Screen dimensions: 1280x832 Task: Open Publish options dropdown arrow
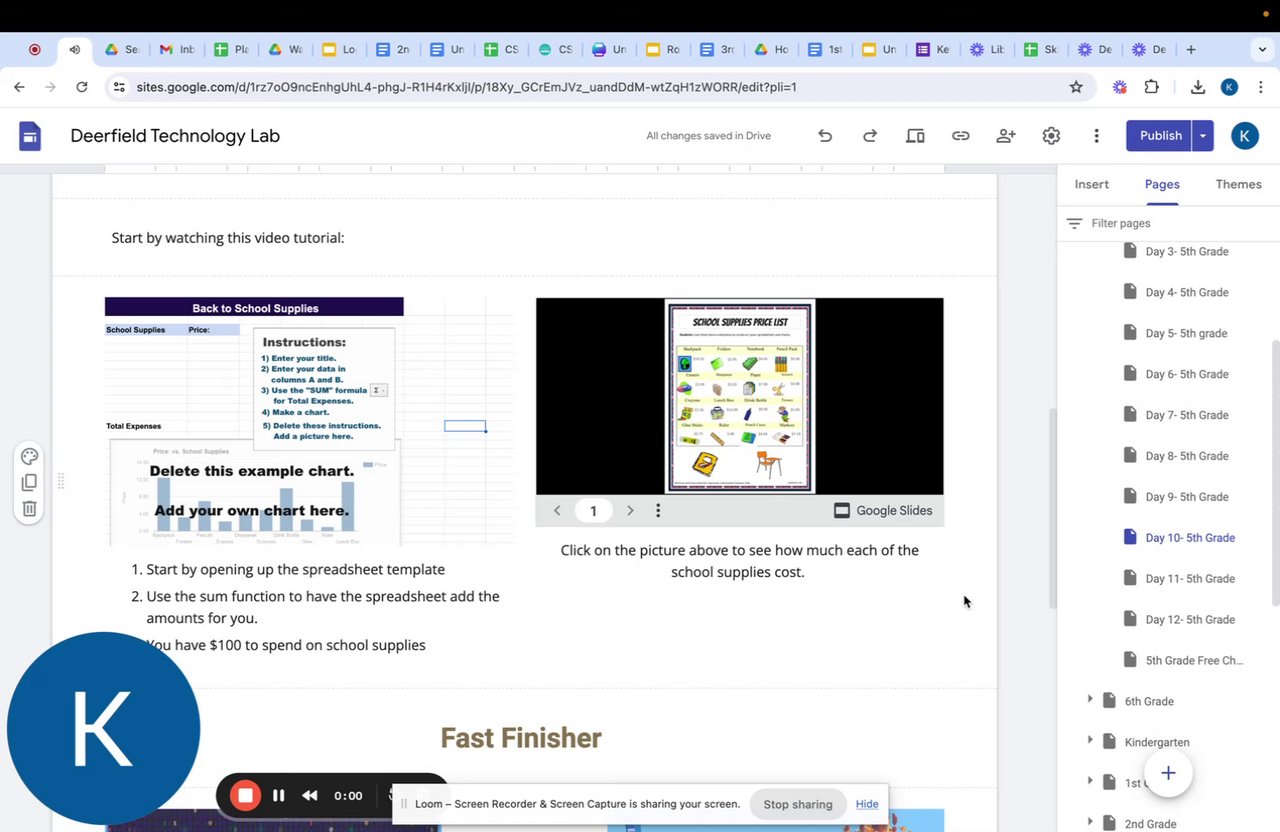pos(1203,136)
